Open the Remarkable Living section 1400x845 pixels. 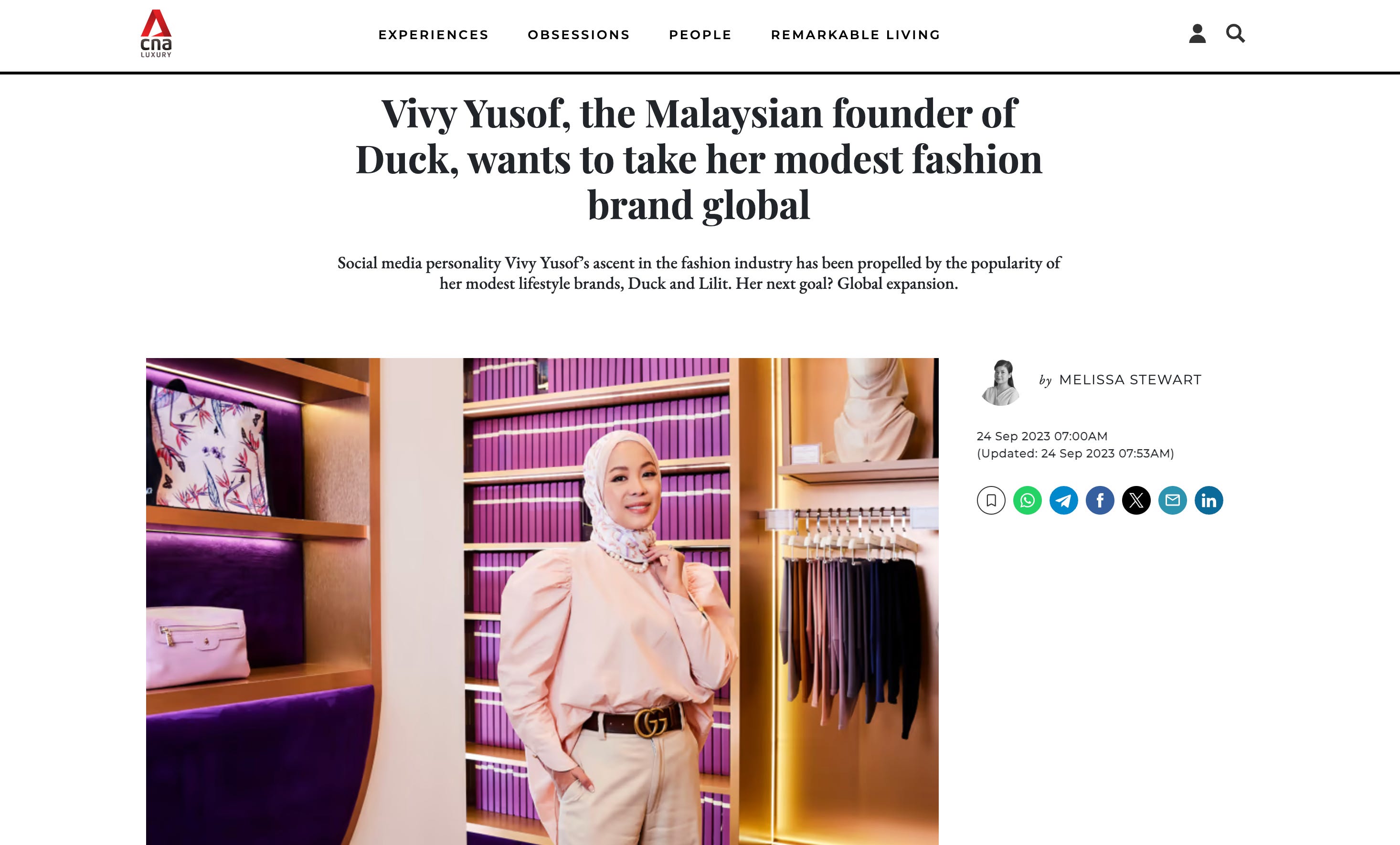point(856,35)
